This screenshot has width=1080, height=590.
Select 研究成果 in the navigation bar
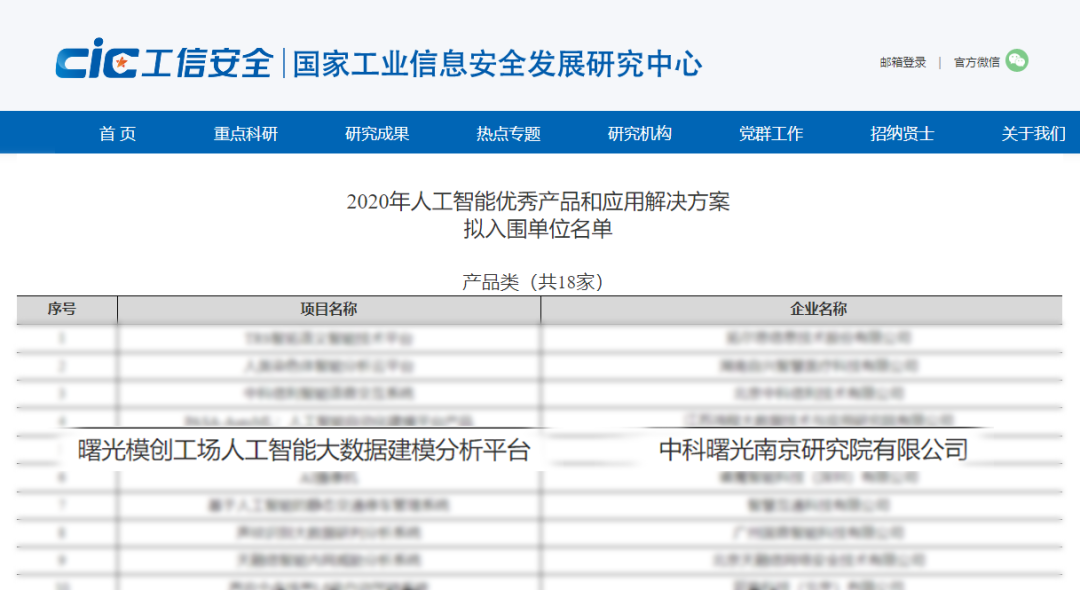[x=377, y=134]
